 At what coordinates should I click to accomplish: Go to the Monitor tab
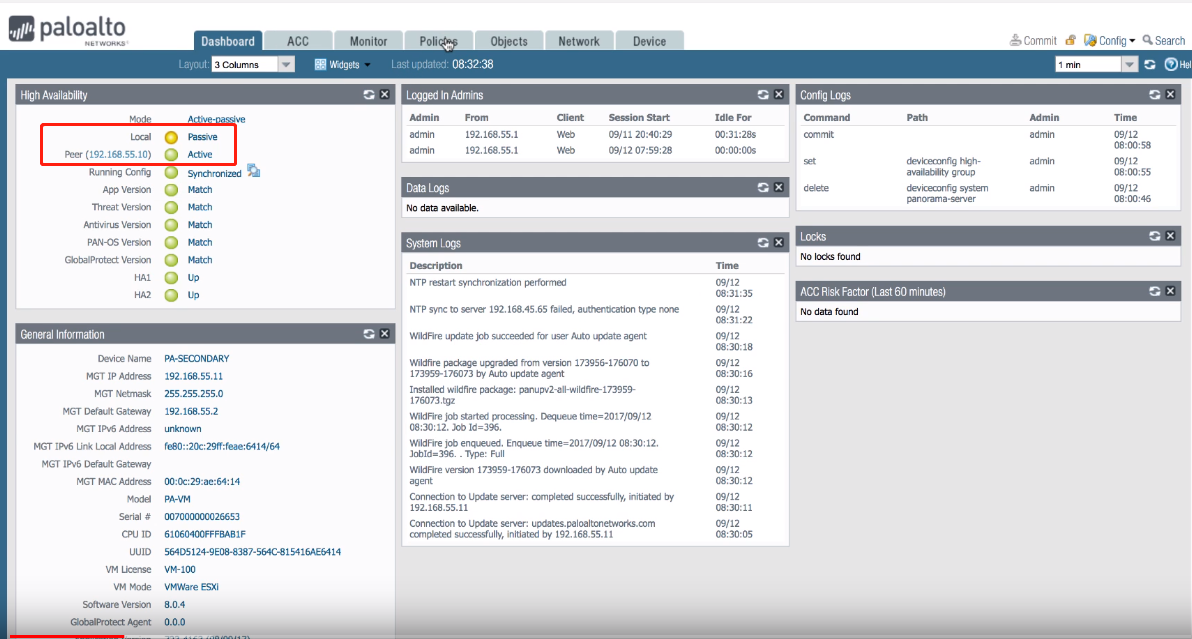pos(368,41)
